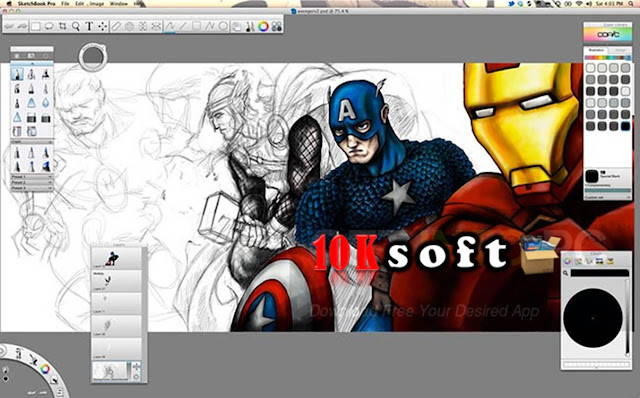Open the color wheel on corner lagoon
This screenshot has height=398, width=640.
(45, 369)
